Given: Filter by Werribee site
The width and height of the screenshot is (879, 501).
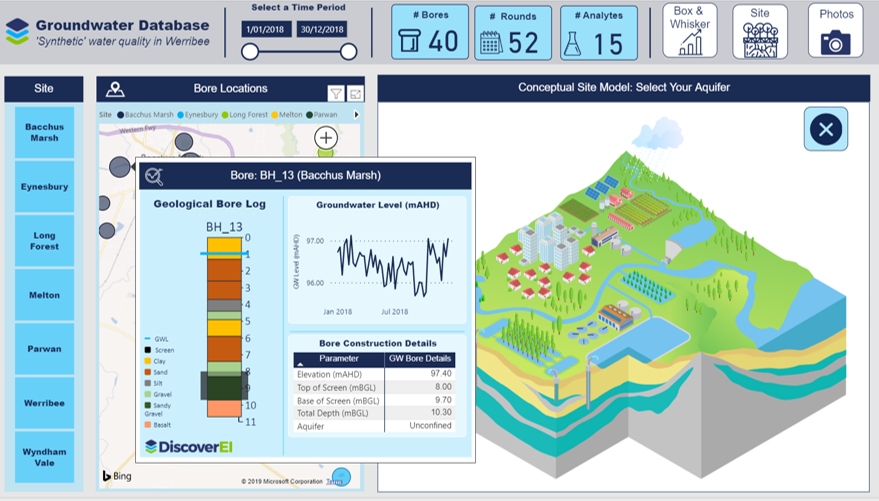Looking at the screenshot, I should click(44, 403).
